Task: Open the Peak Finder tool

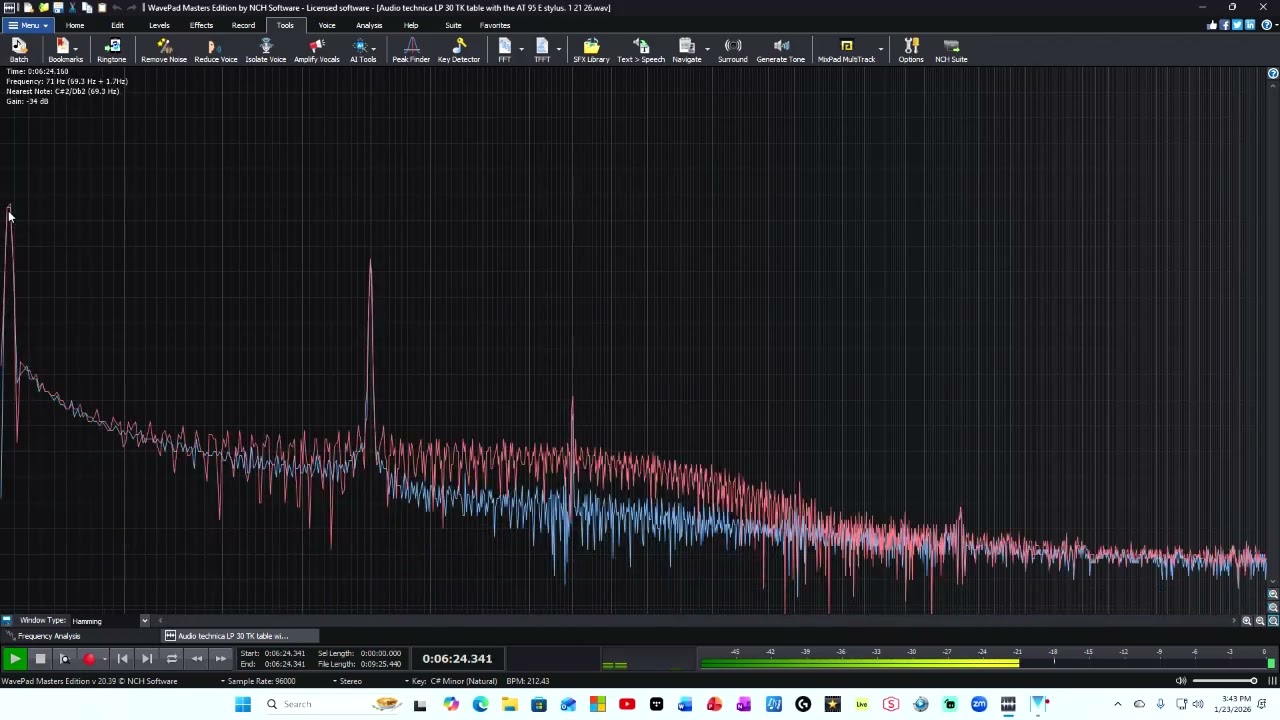Action: tap(411, 50)
